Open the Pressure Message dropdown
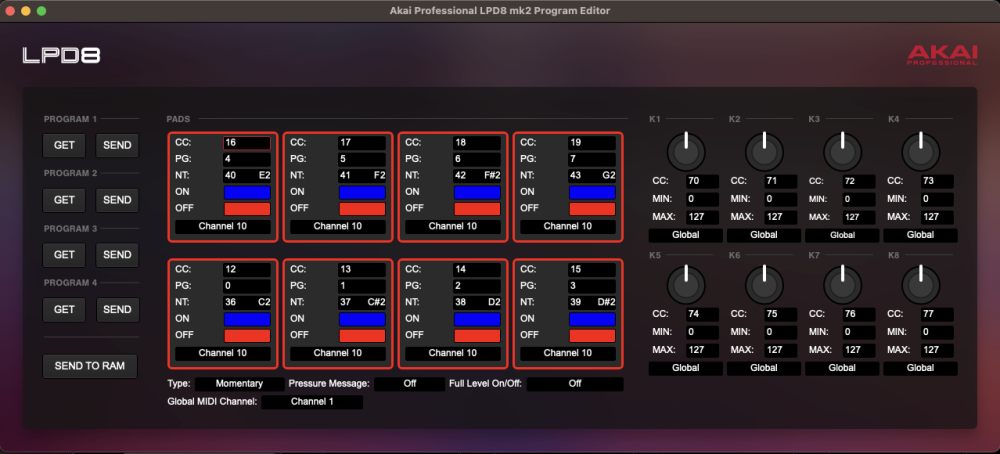The height and width of the screenshot is (454, 1000). click(409, 384)
